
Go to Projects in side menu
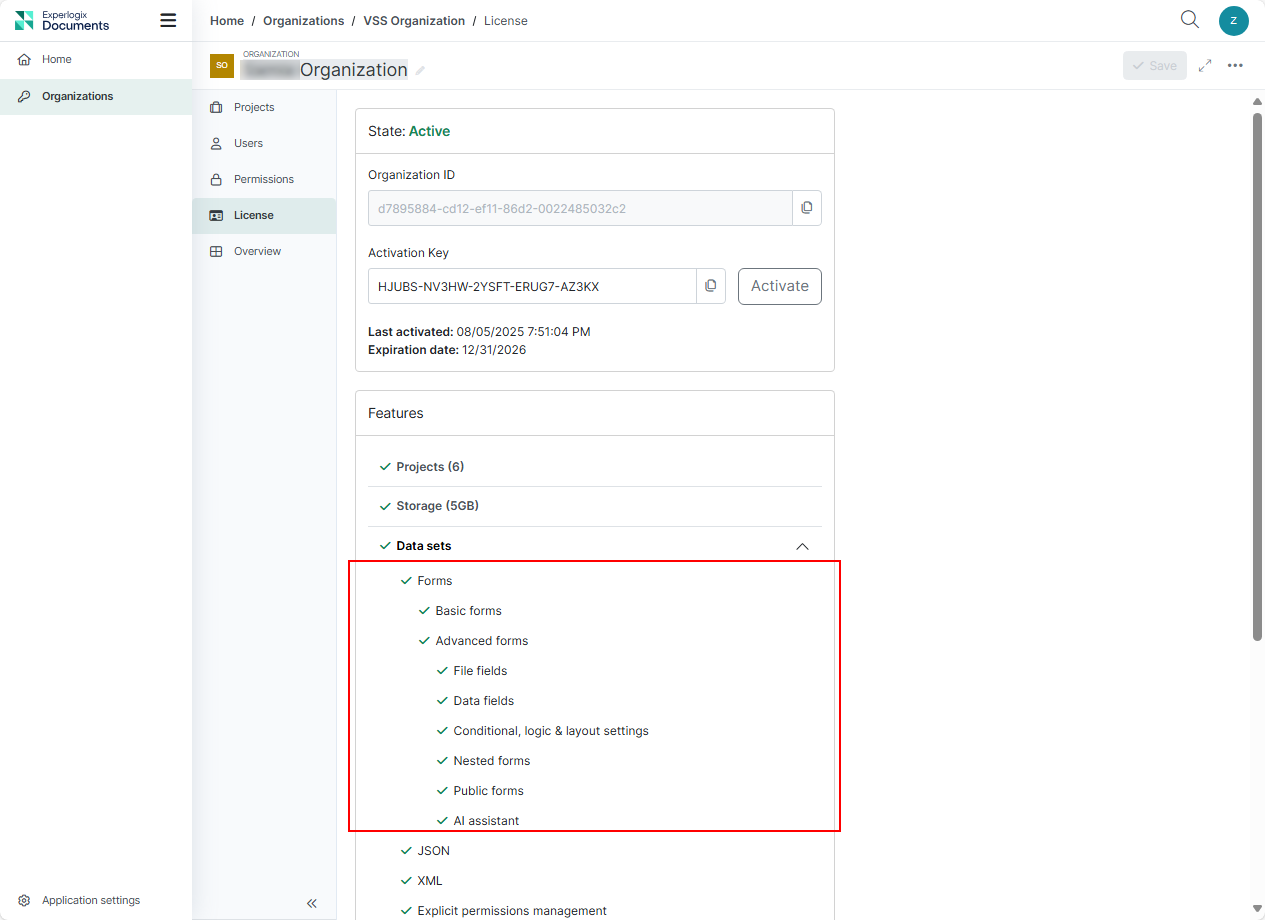(x=253, y=107)
